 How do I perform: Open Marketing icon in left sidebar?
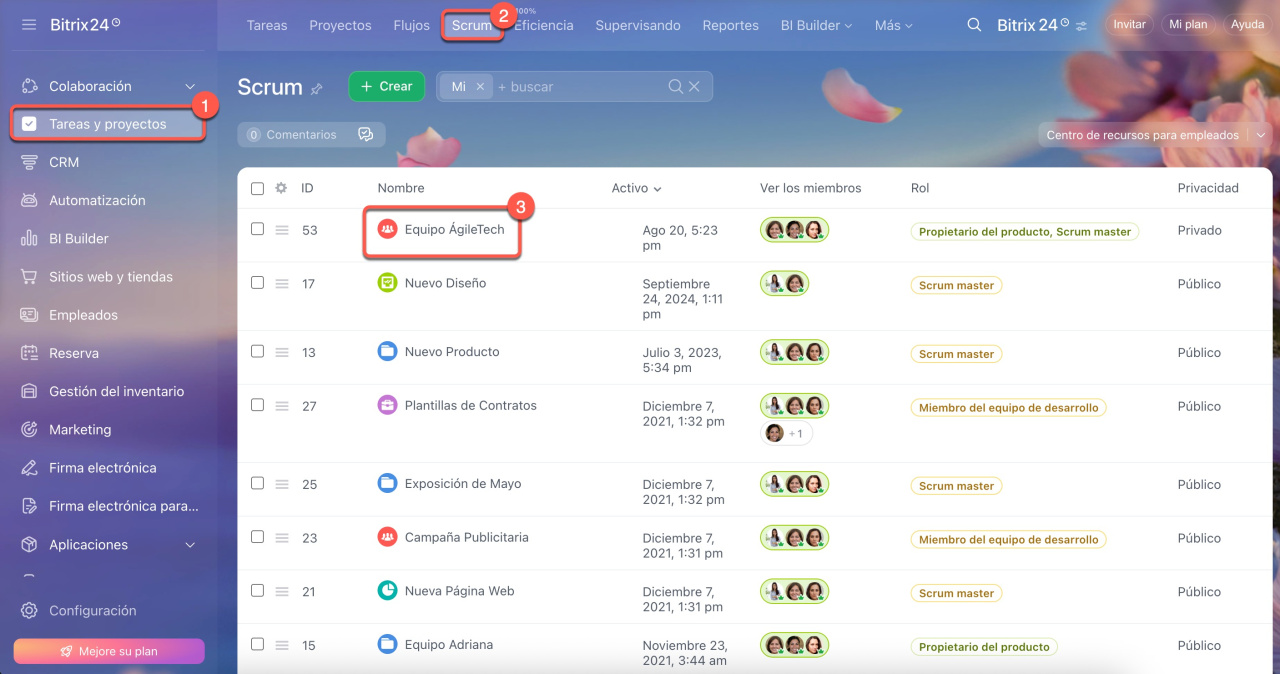[30, 430]
